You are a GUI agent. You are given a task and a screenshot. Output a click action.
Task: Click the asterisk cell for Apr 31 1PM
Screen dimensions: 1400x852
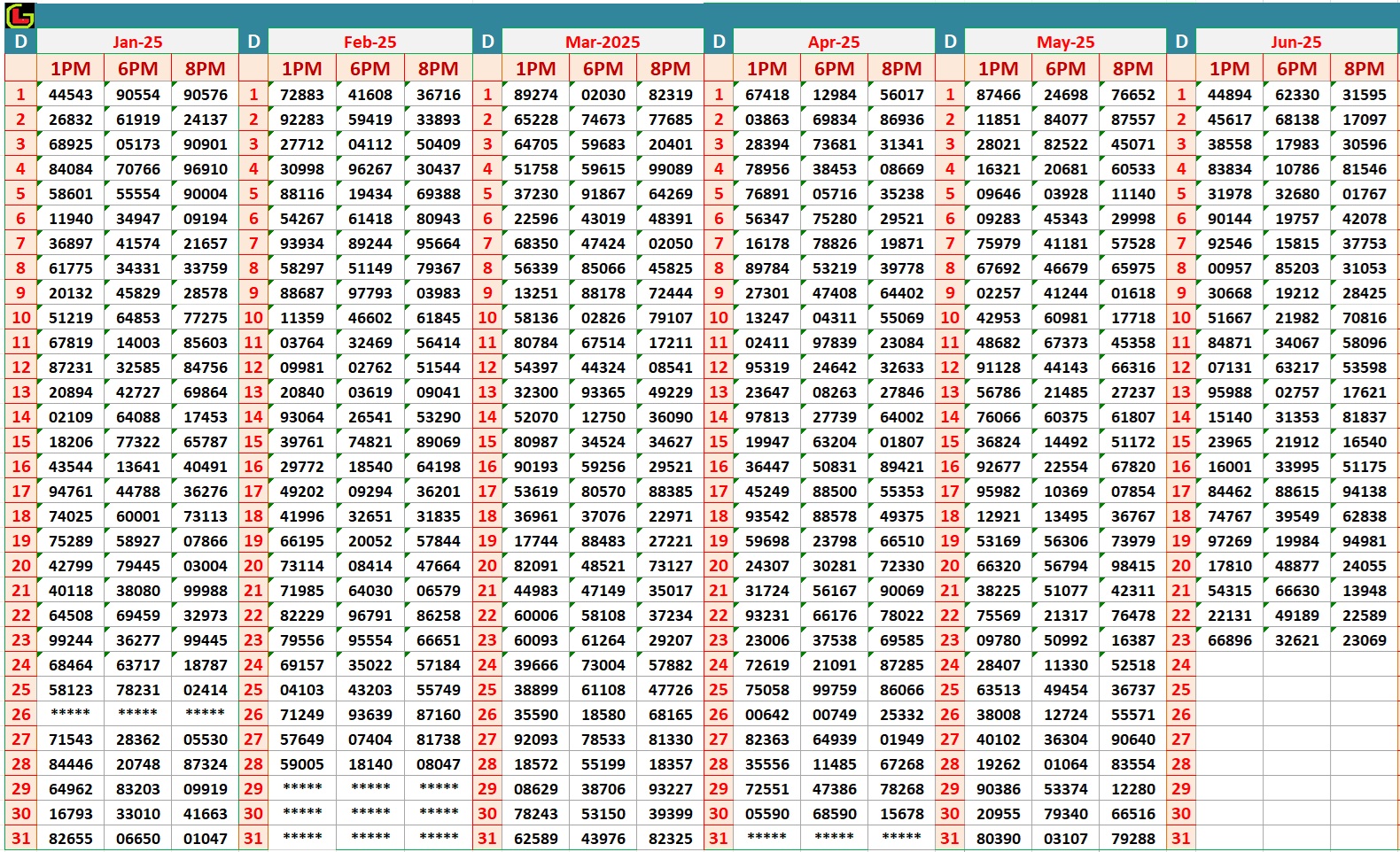(x=767, y=838)
